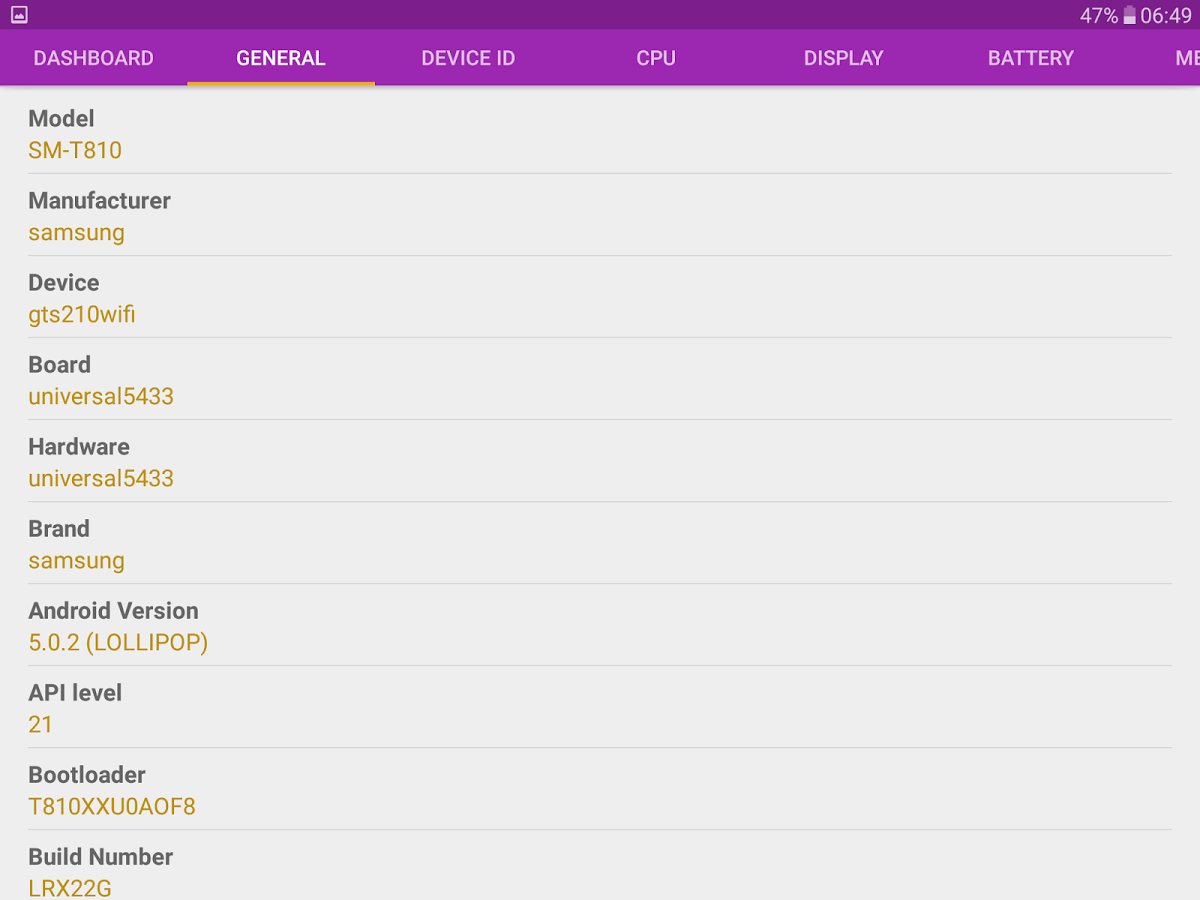Tap the Manufacturer label

coord(99,201)
